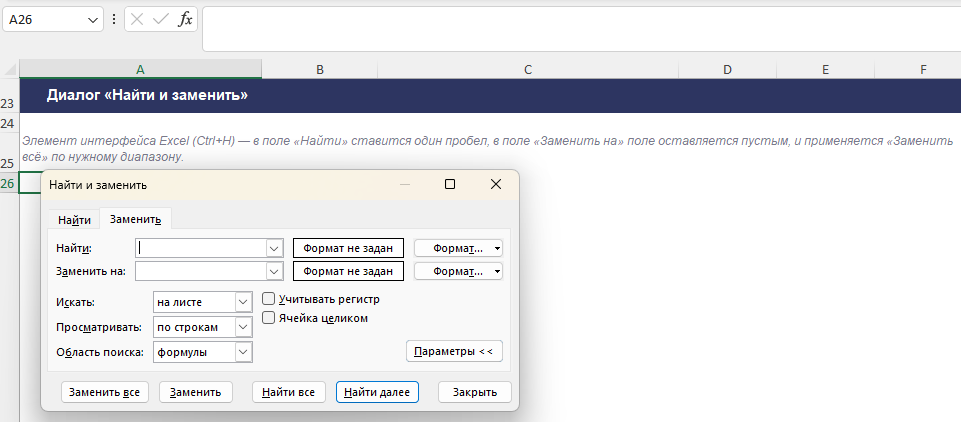Select row 26 header

9,183
